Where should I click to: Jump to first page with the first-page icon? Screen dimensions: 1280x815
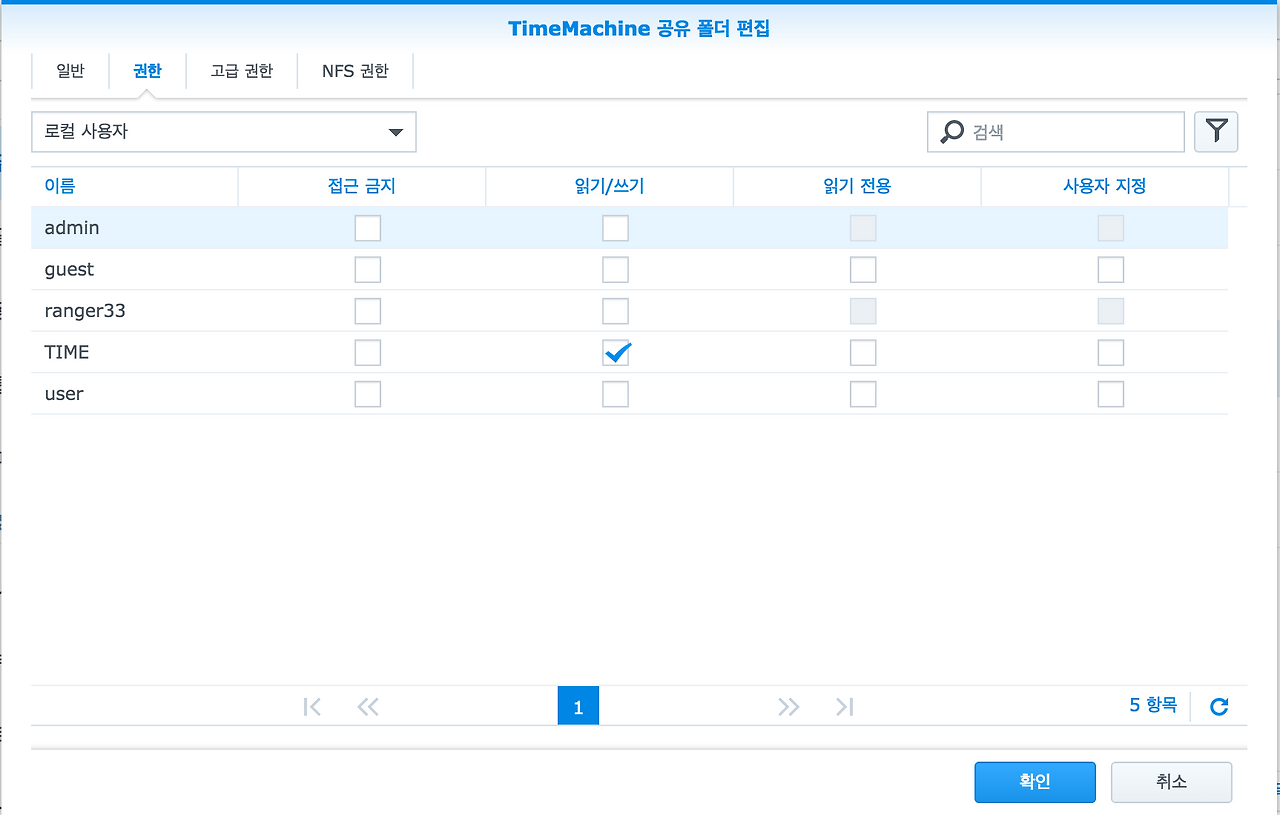(311, 706)
